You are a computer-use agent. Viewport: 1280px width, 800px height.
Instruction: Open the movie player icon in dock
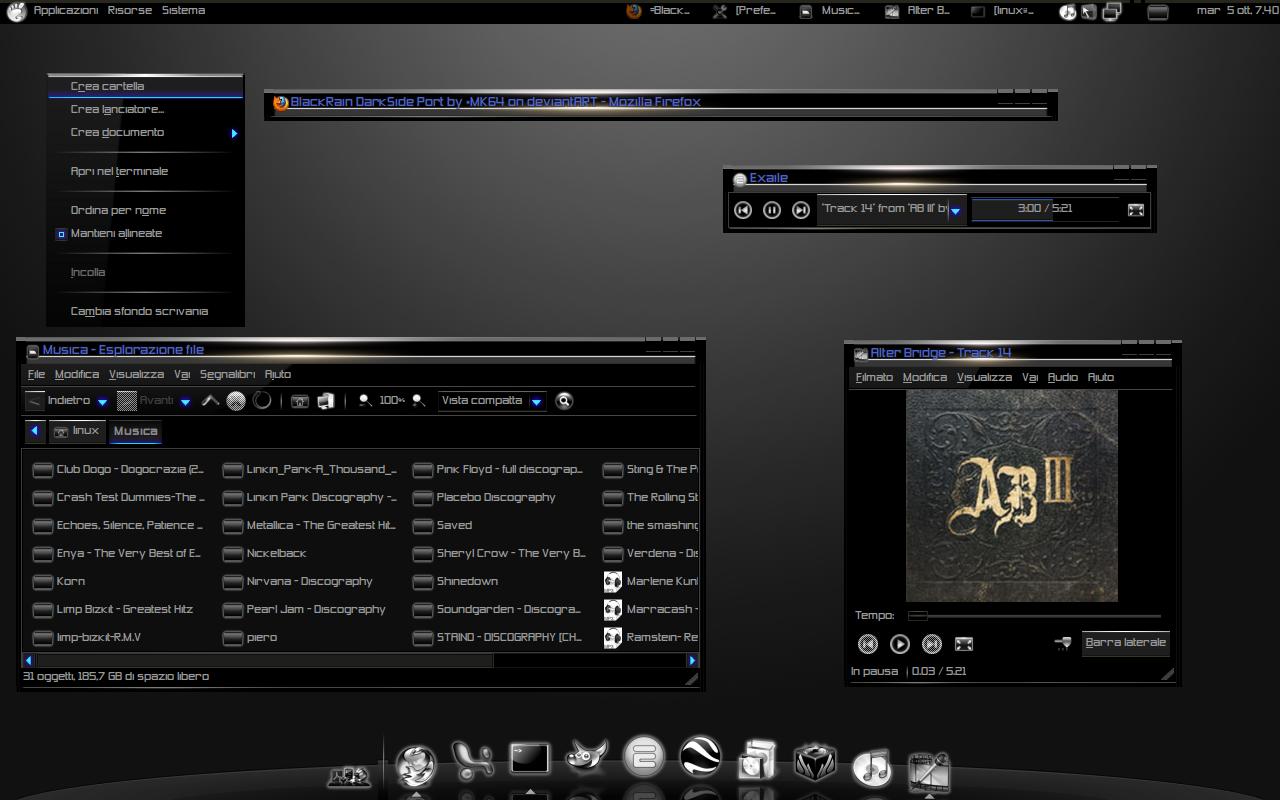click(x=929, y=771)
